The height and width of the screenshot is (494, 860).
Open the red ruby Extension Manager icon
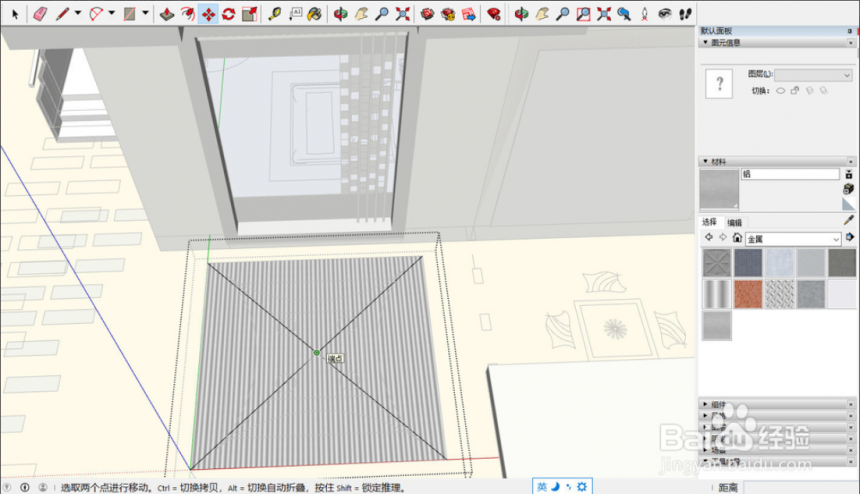[x=494, y=14]
